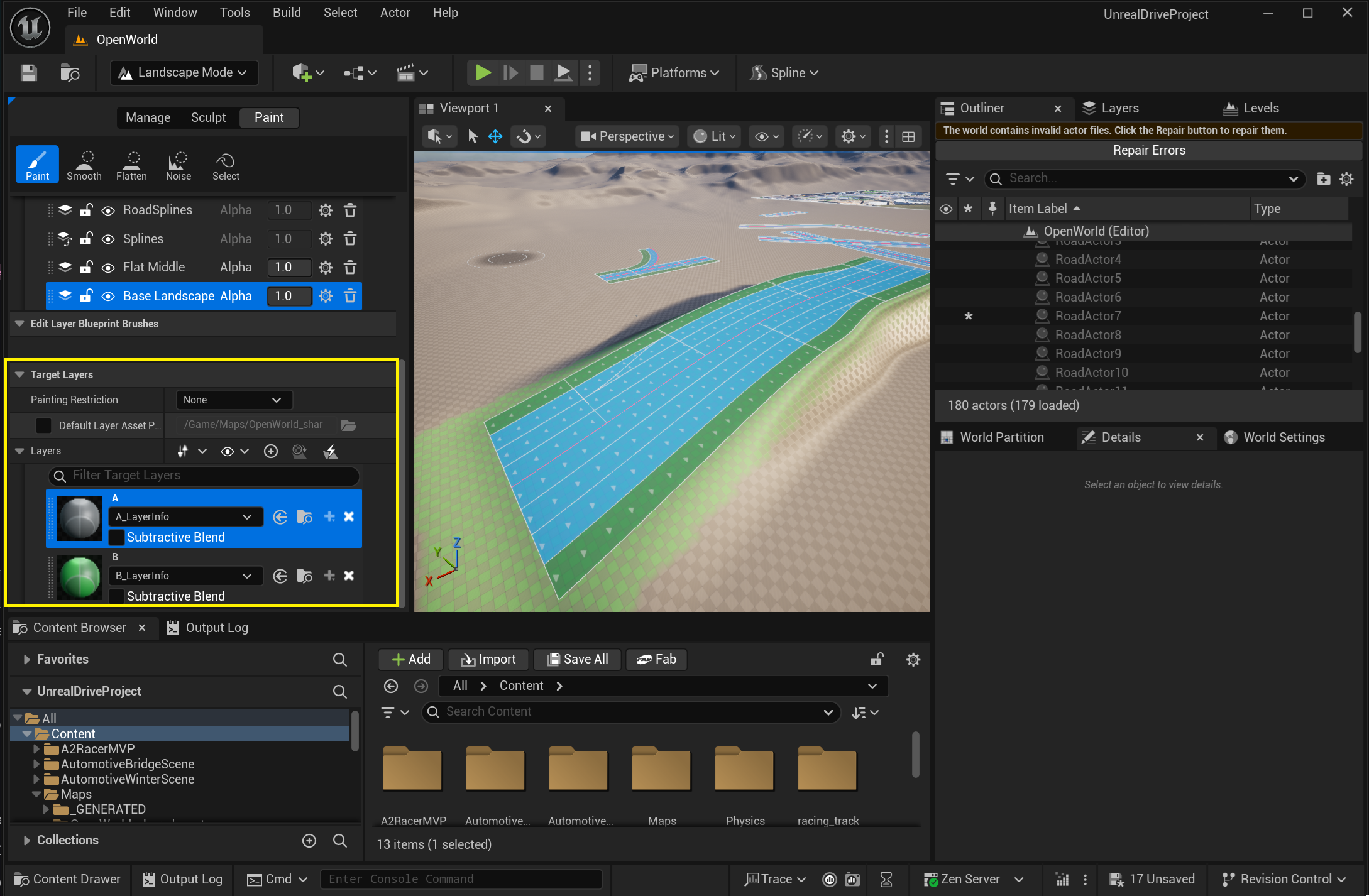The image size is (1369, 896).
Task: Switch to the World Settings tab
Action: (1275, 437)
